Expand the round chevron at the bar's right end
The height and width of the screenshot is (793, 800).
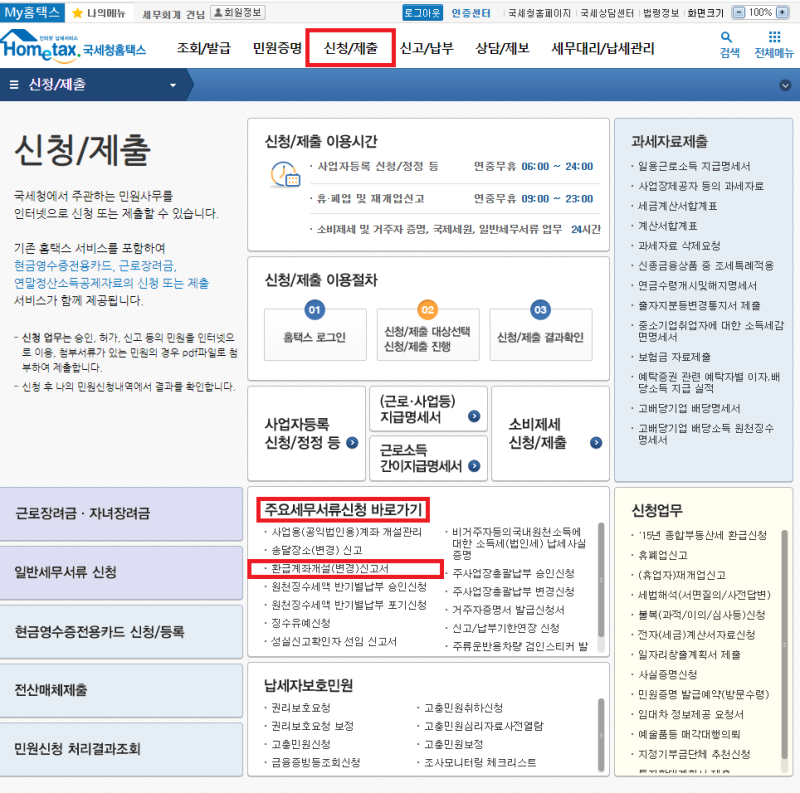point(785,85)
